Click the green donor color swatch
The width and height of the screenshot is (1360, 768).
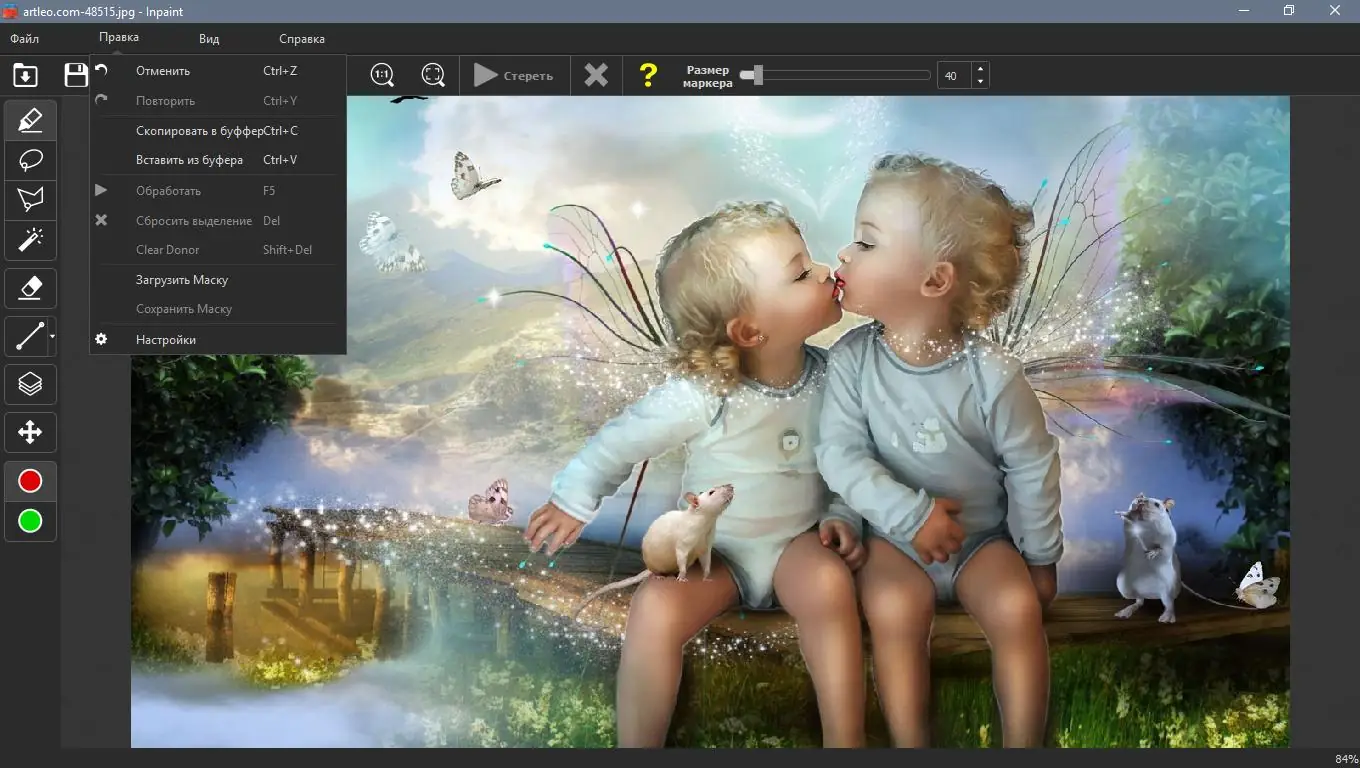30,520
